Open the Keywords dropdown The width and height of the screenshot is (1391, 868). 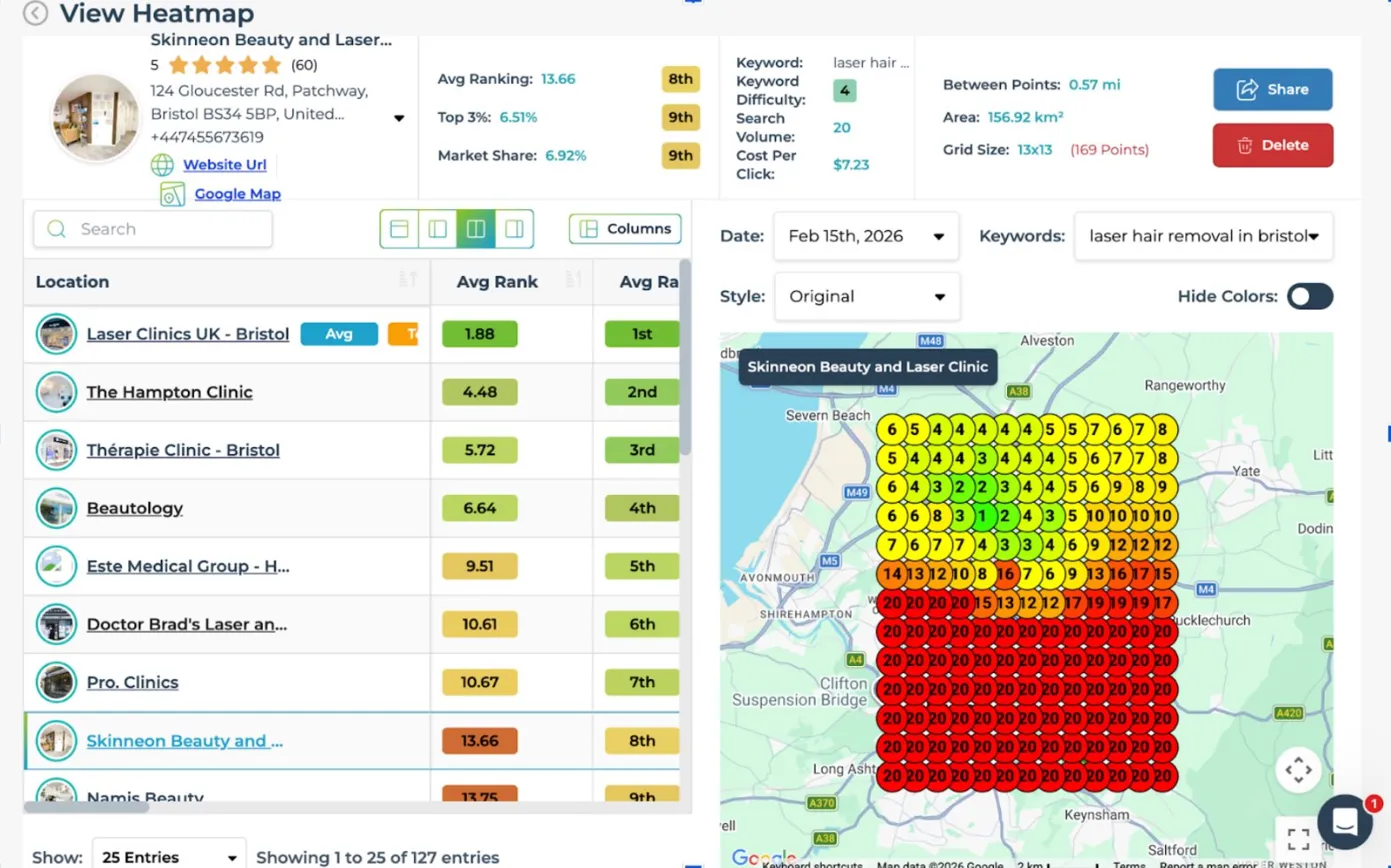[1203, 237]
